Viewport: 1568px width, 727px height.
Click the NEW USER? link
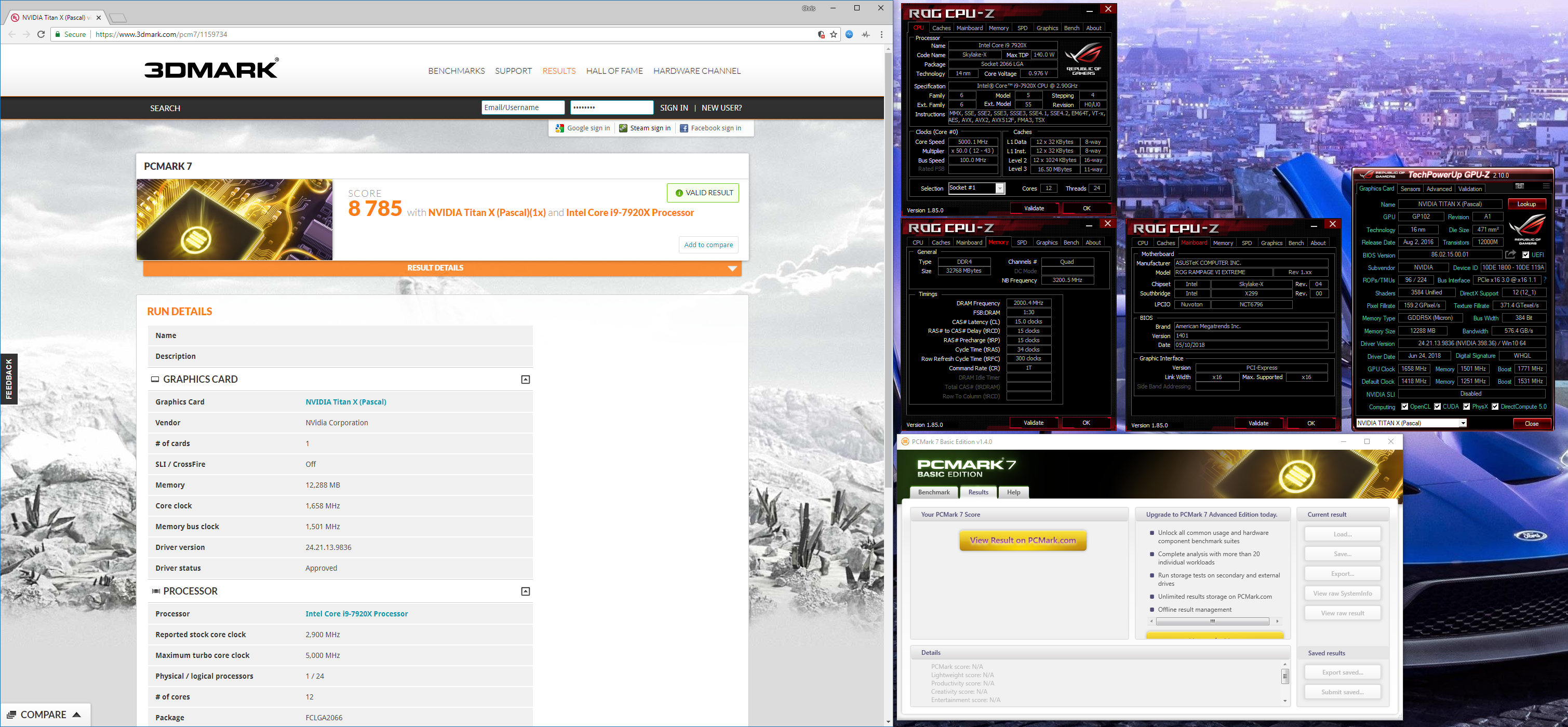(x=721, y=107)
